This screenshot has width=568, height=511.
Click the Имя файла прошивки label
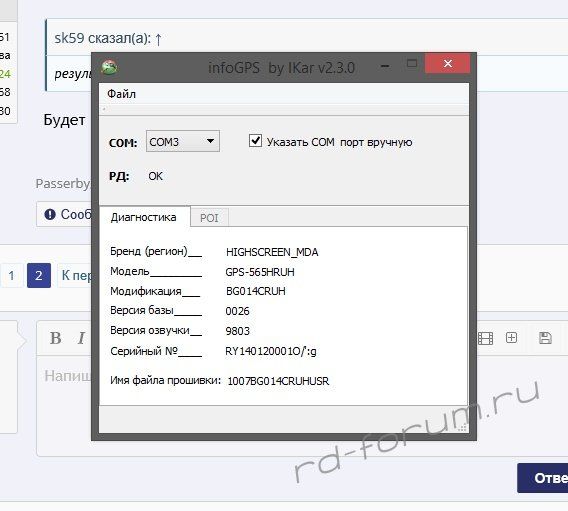click(165, 380)
